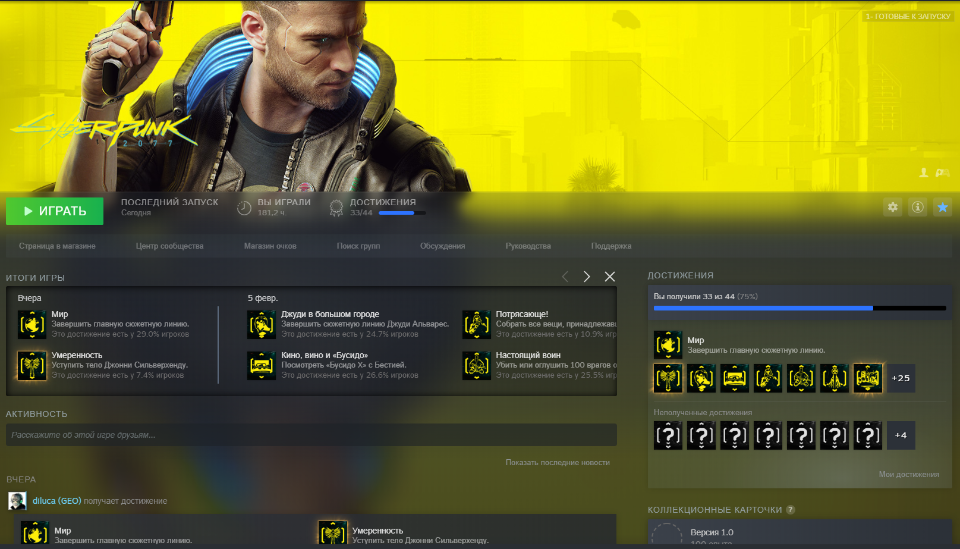Click the last unlocked achievement thumbnail before +25
The width and height of the screenshot is (960, 549).
[868, 378]
